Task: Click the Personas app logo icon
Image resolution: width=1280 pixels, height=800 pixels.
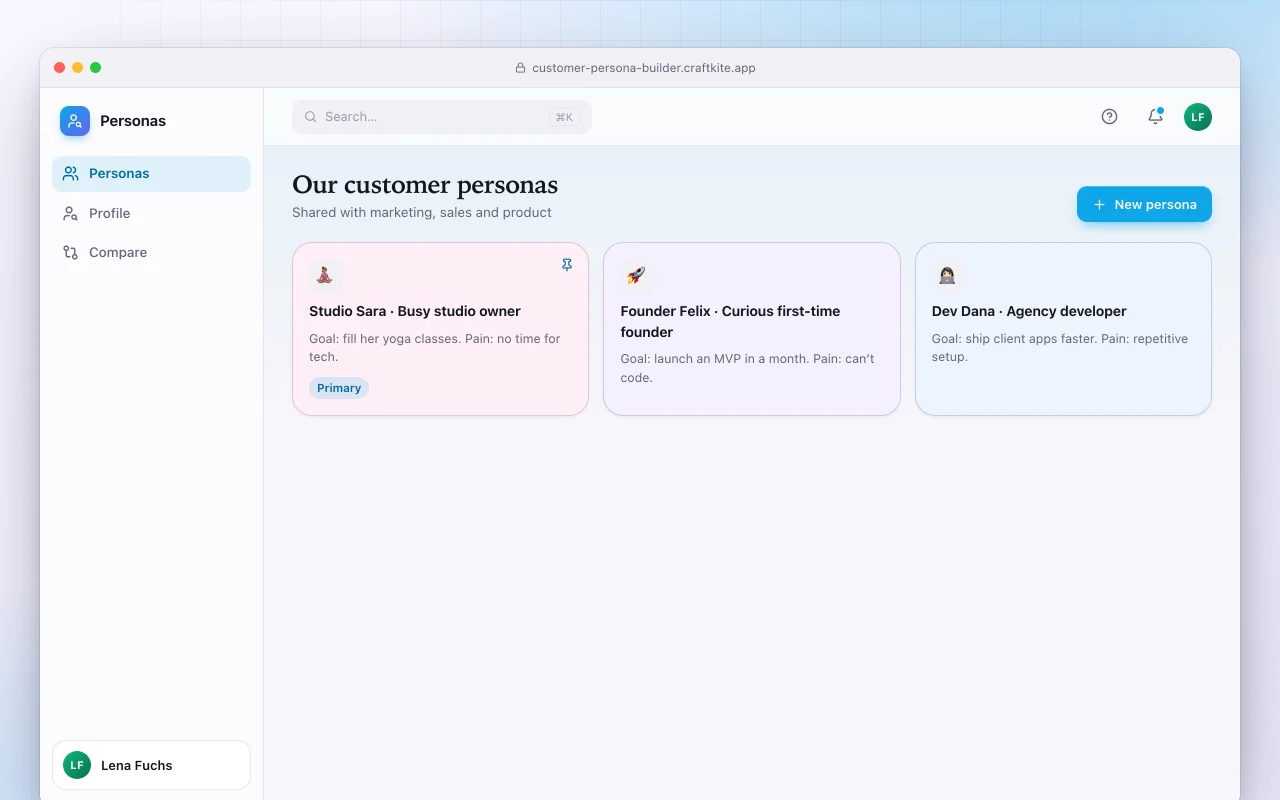Action: point(75,121)
